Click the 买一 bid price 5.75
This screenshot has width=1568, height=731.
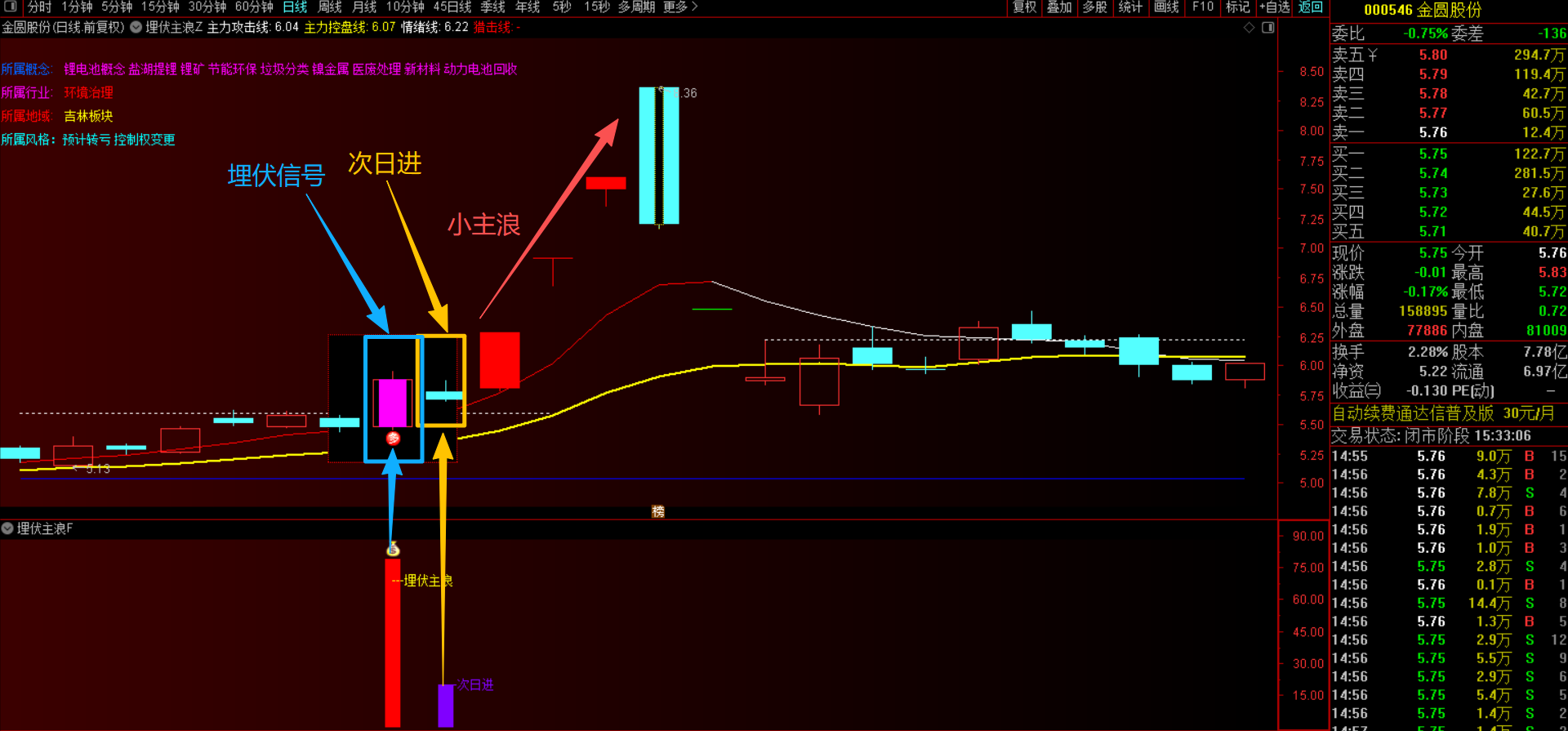click(1432, 154)
